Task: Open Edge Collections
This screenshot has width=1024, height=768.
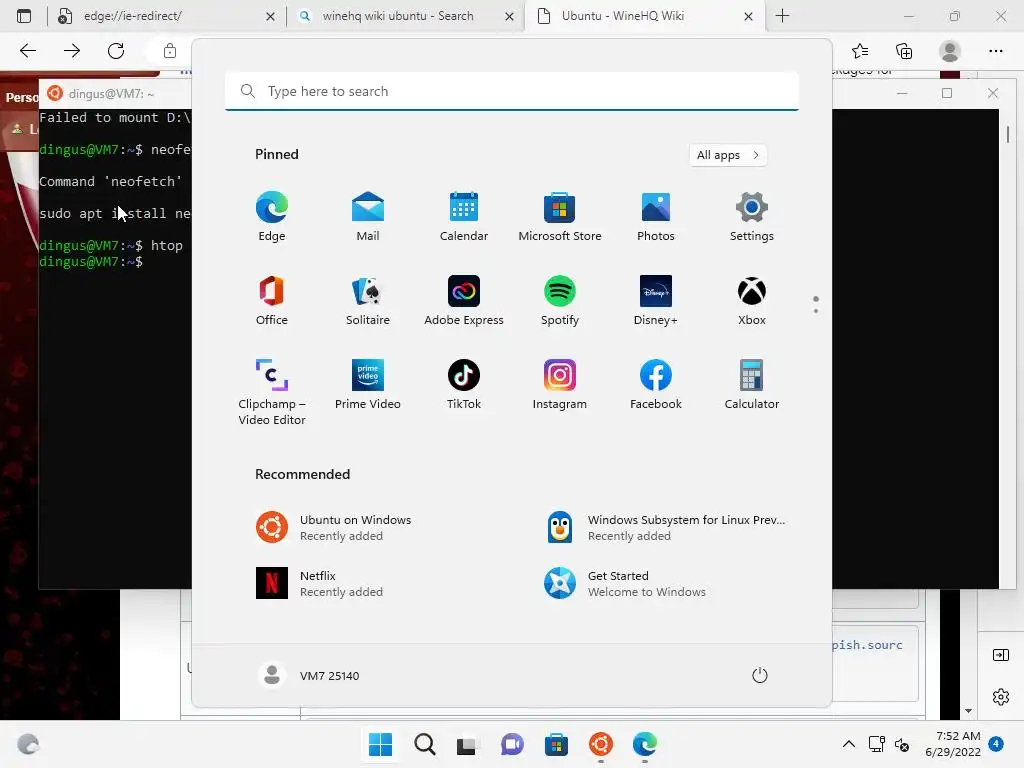Action: tap(904, 50)
